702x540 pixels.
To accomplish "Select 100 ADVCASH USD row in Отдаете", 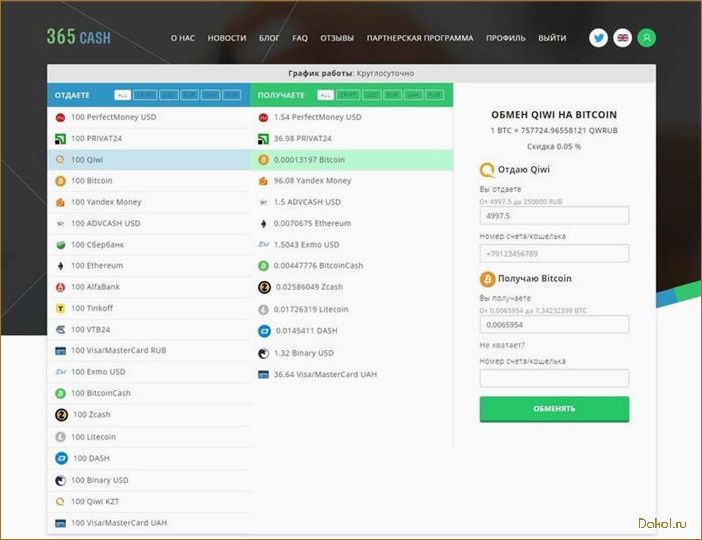I will pos(149,223).
